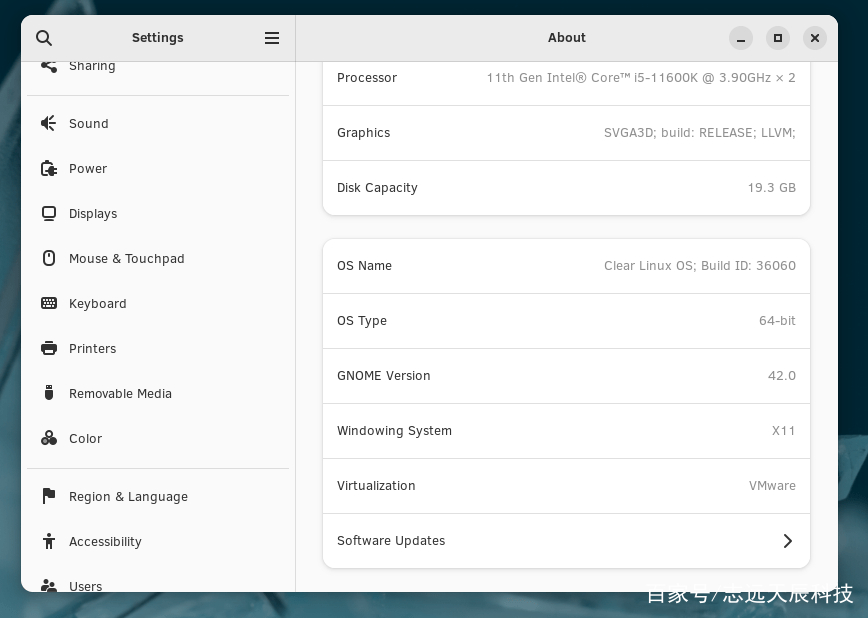Click the Power battery icon
The height and width of the screenshot is (618, 868).
pyautogui.click(x=49, y=168)
